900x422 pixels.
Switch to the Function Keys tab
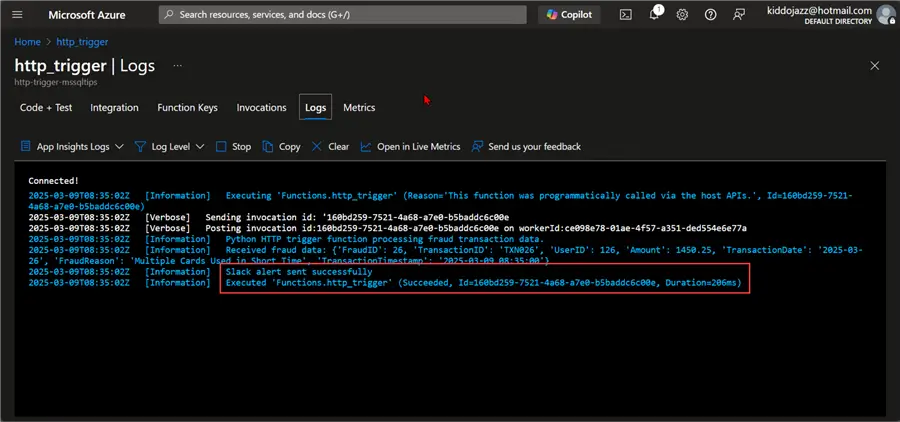tap(187, 107)
